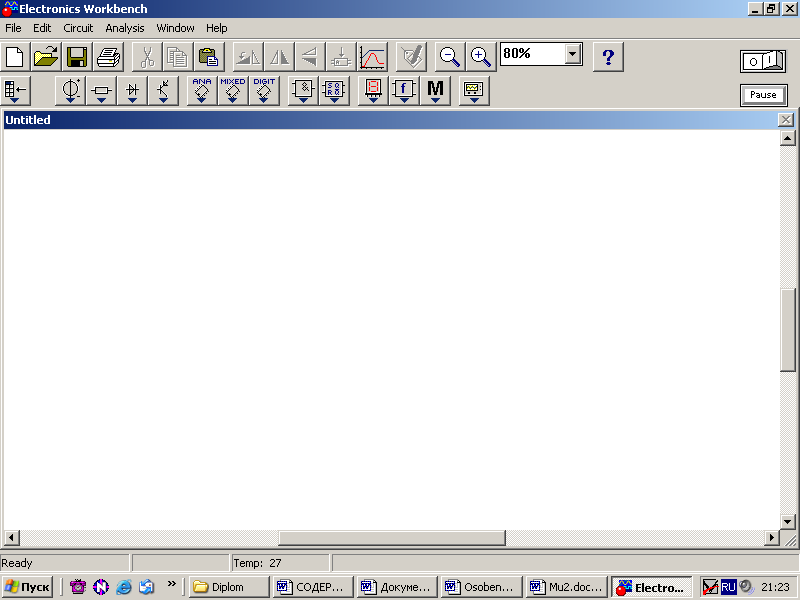
Task: Open the Logic Gates parts bin
Action: [x=303, y=91]
